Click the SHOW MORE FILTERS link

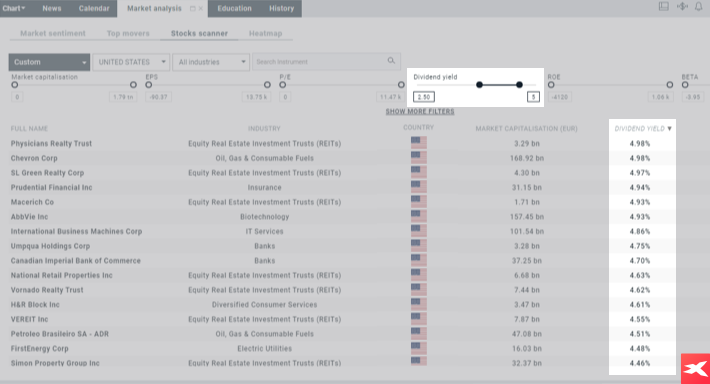[x=420, y=111]
